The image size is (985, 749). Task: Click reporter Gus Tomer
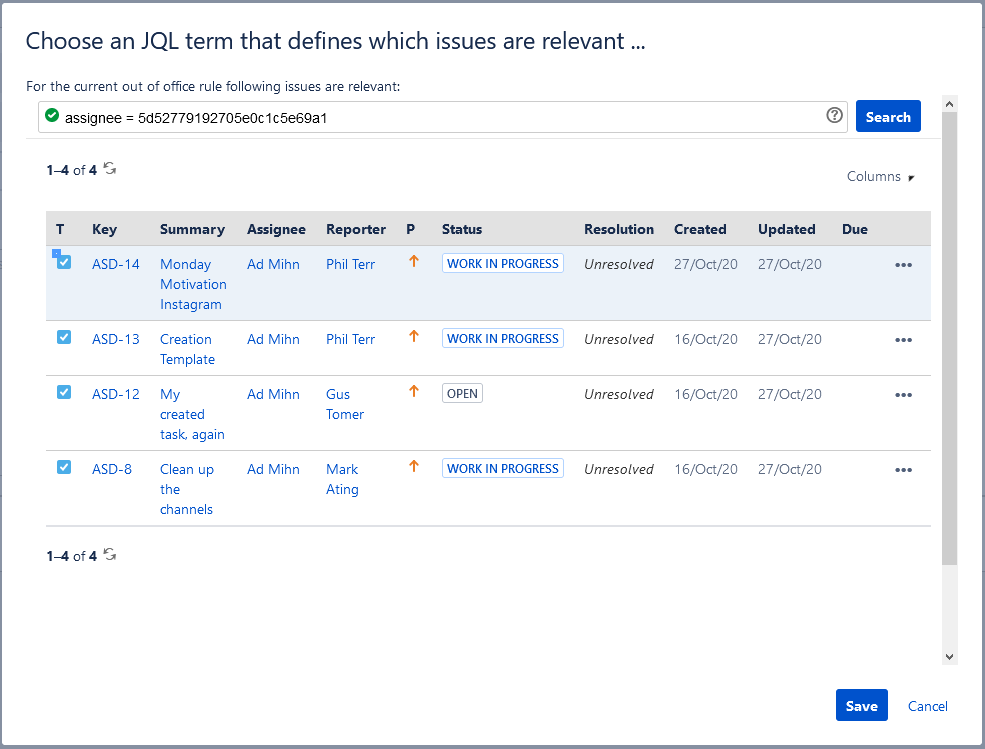pos(344,404)
